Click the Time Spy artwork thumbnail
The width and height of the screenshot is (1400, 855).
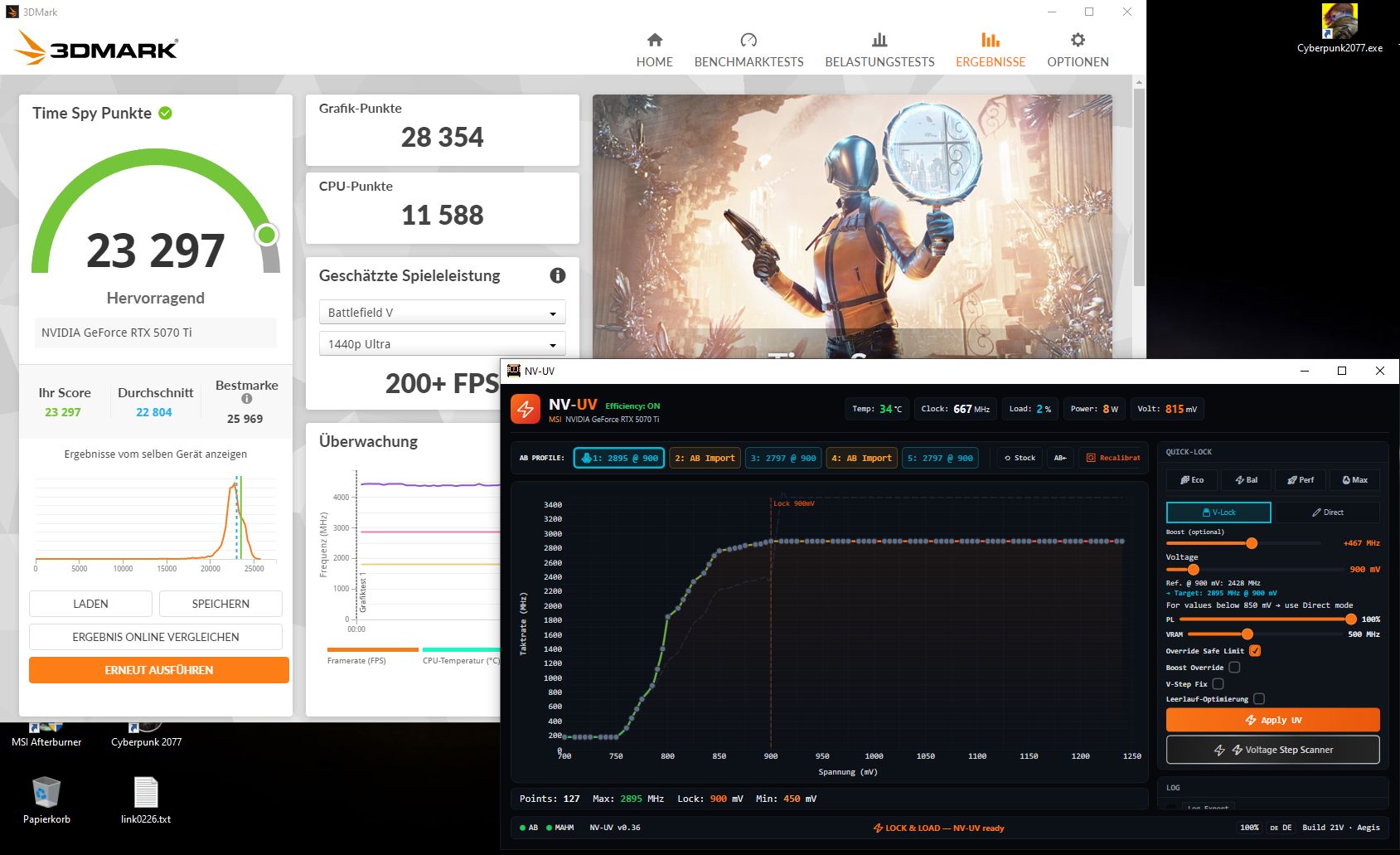coord(852,226)
